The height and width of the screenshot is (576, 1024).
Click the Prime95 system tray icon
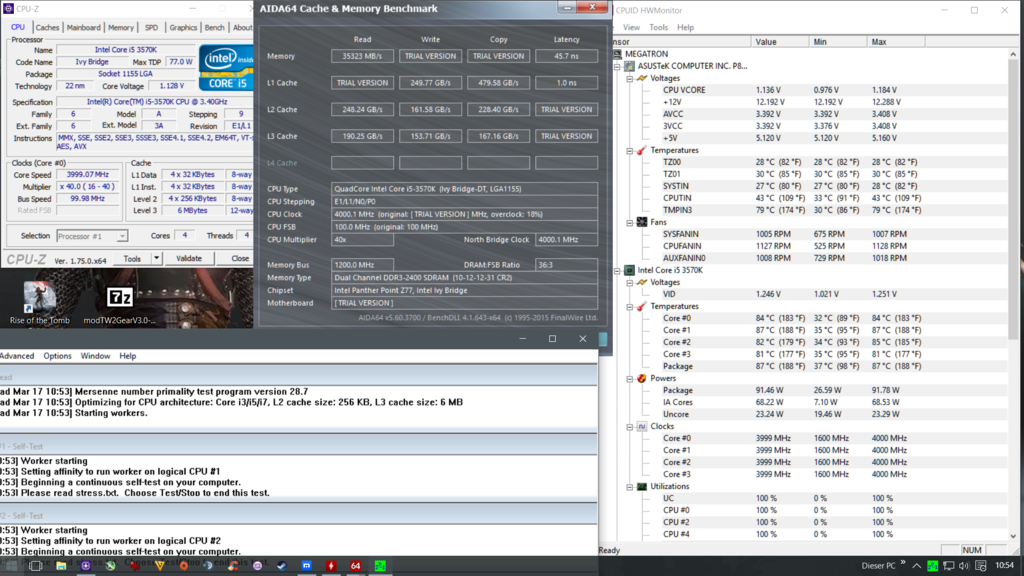(x=933, y=566)
